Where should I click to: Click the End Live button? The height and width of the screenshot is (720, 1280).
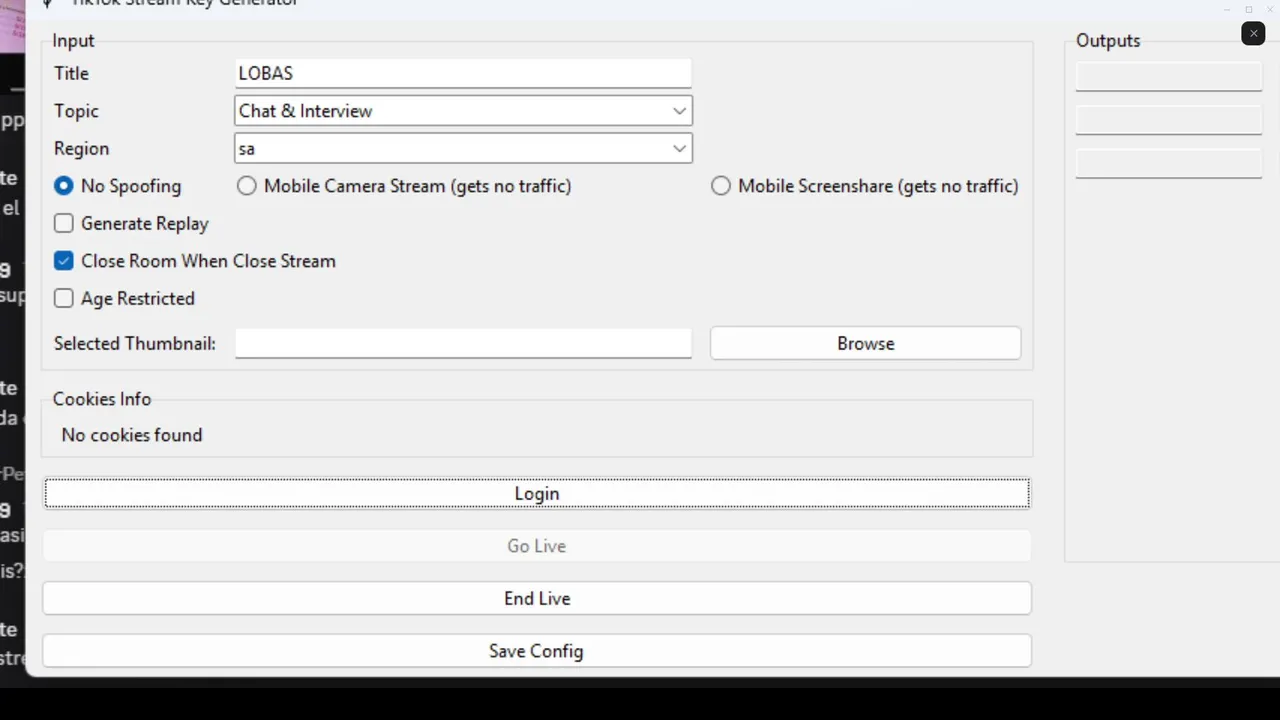coord(537,598)
